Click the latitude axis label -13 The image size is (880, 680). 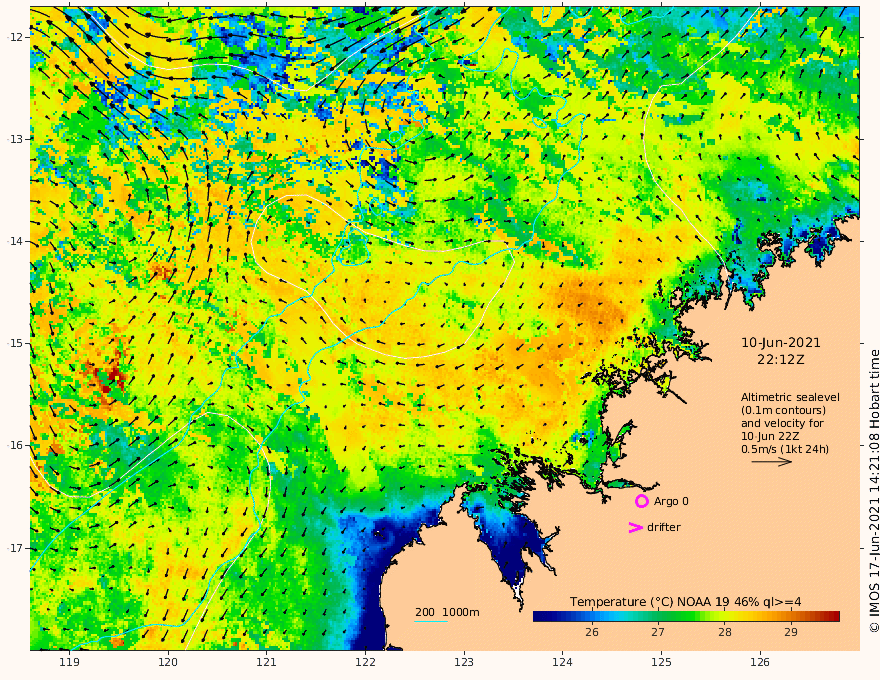click(x=15, y=139)
